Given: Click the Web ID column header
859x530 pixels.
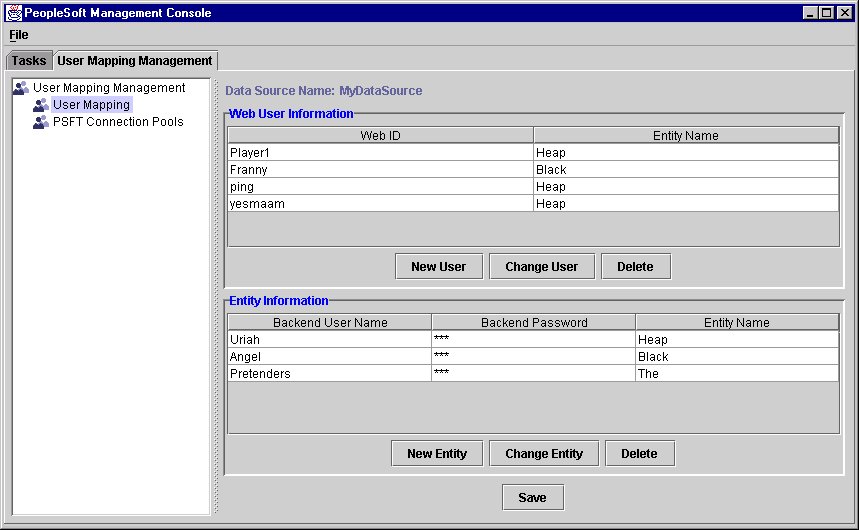Looking at the screenshot, I should point(381,135).
